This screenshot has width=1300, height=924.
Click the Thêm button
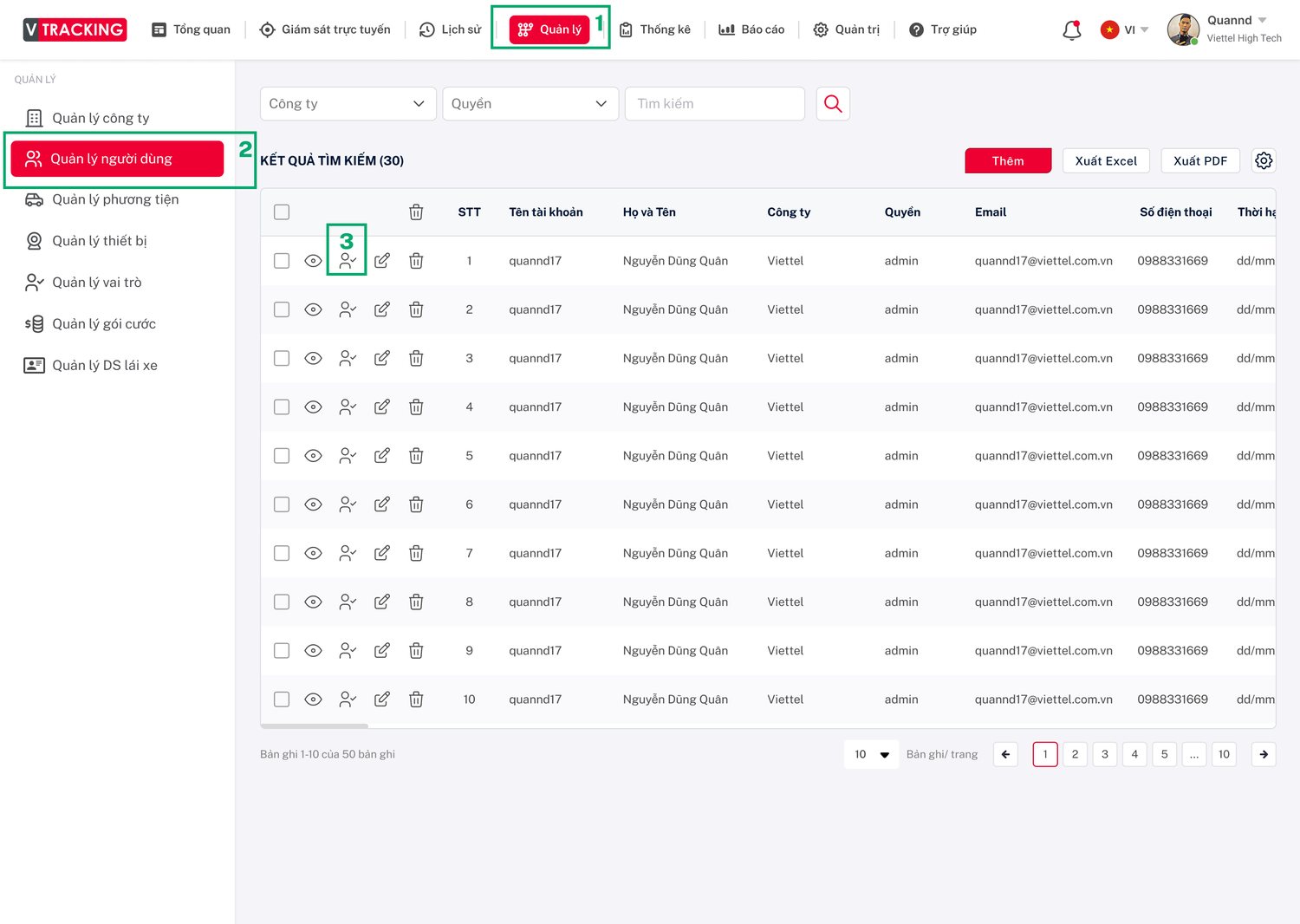pyautogui.click(x=1008, y=160)
